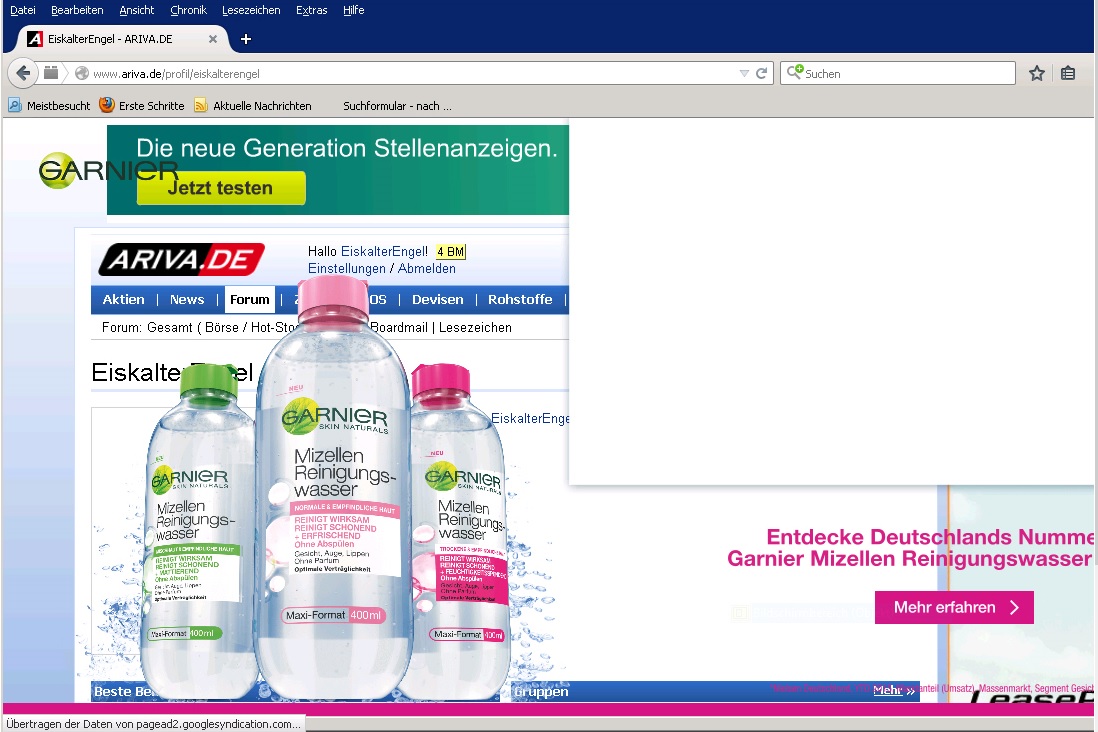Open the Extras menu
1098x732 pixels.
click(x=312, y=10)
